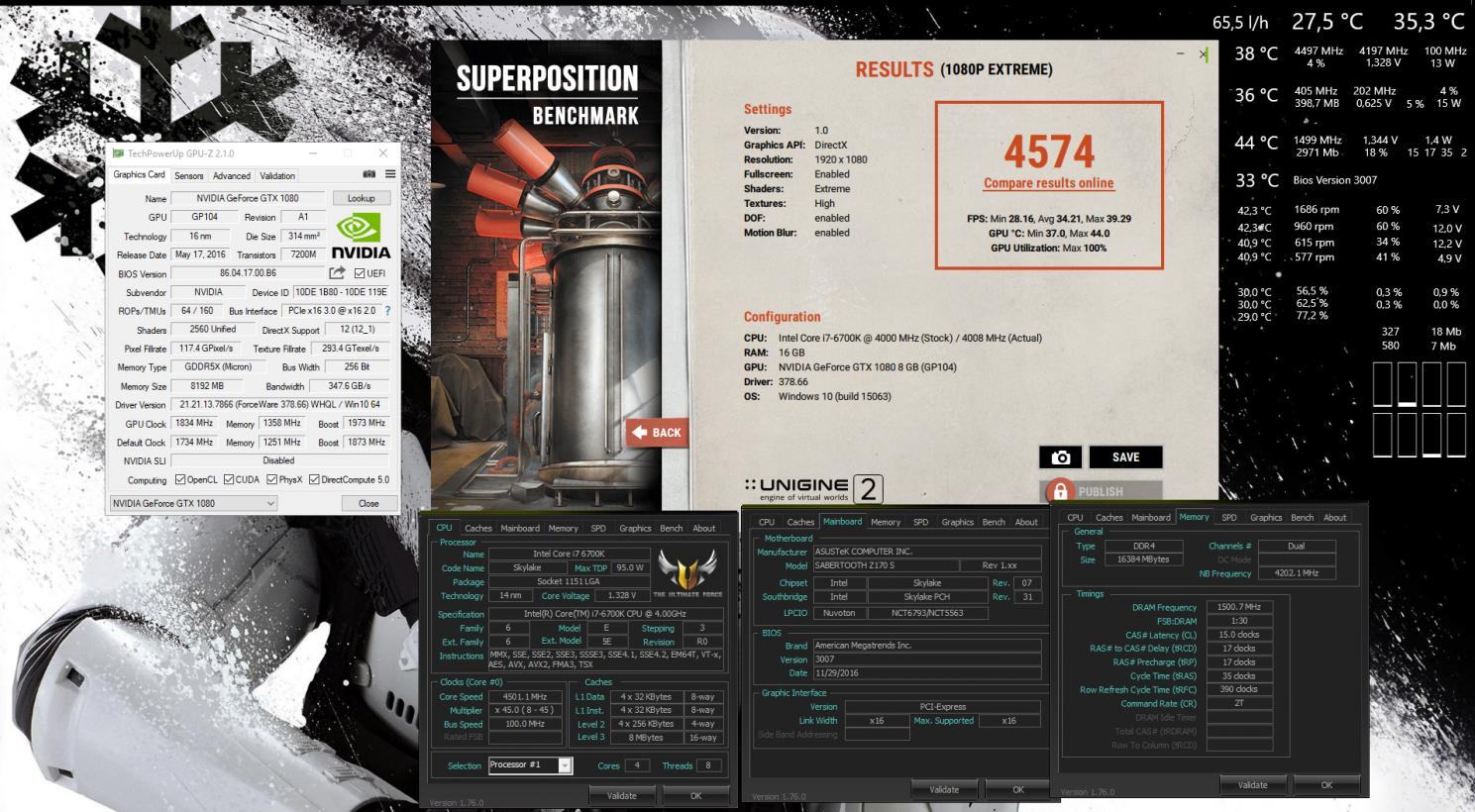
Task: Open SPD tab in CPU-Z Memory window
Action: [x=1229, y=517]
